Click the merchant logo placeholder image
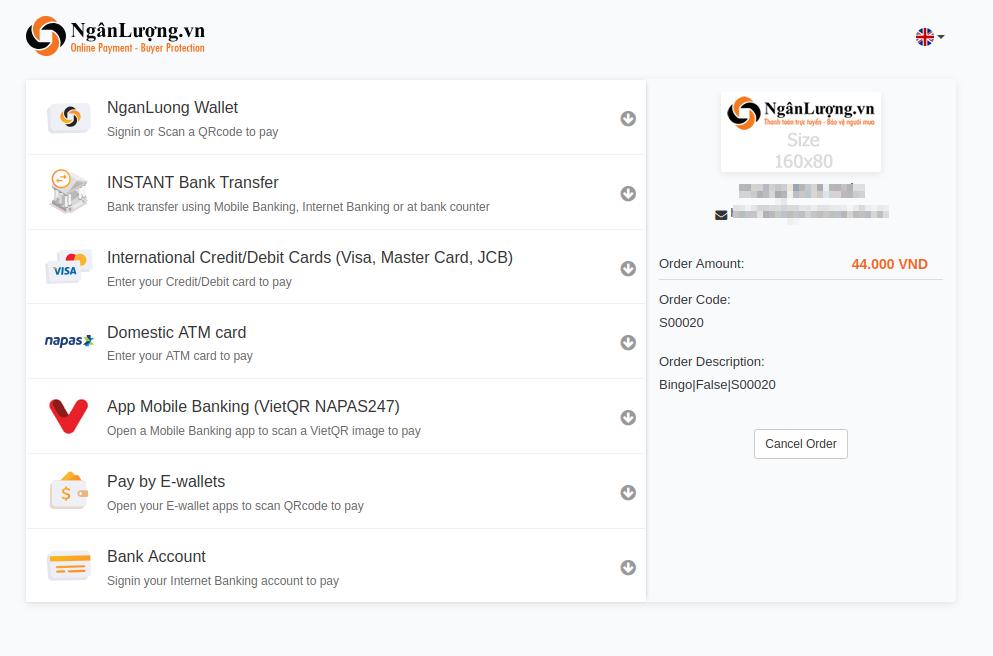The image size is (993, 656). 800,132
